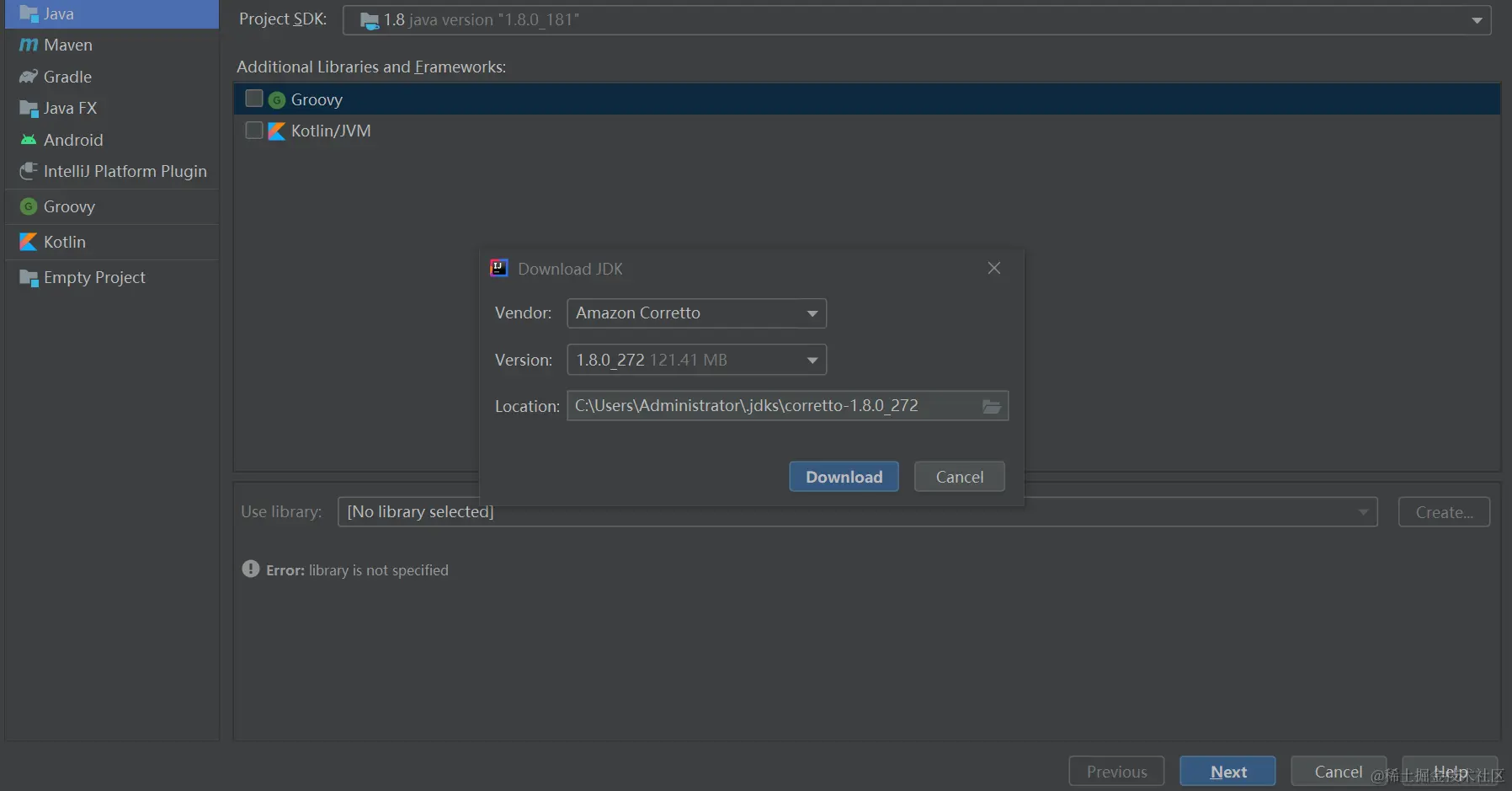
Task: Choose Kotlin project type in sidebar
Action: (112, 242)
